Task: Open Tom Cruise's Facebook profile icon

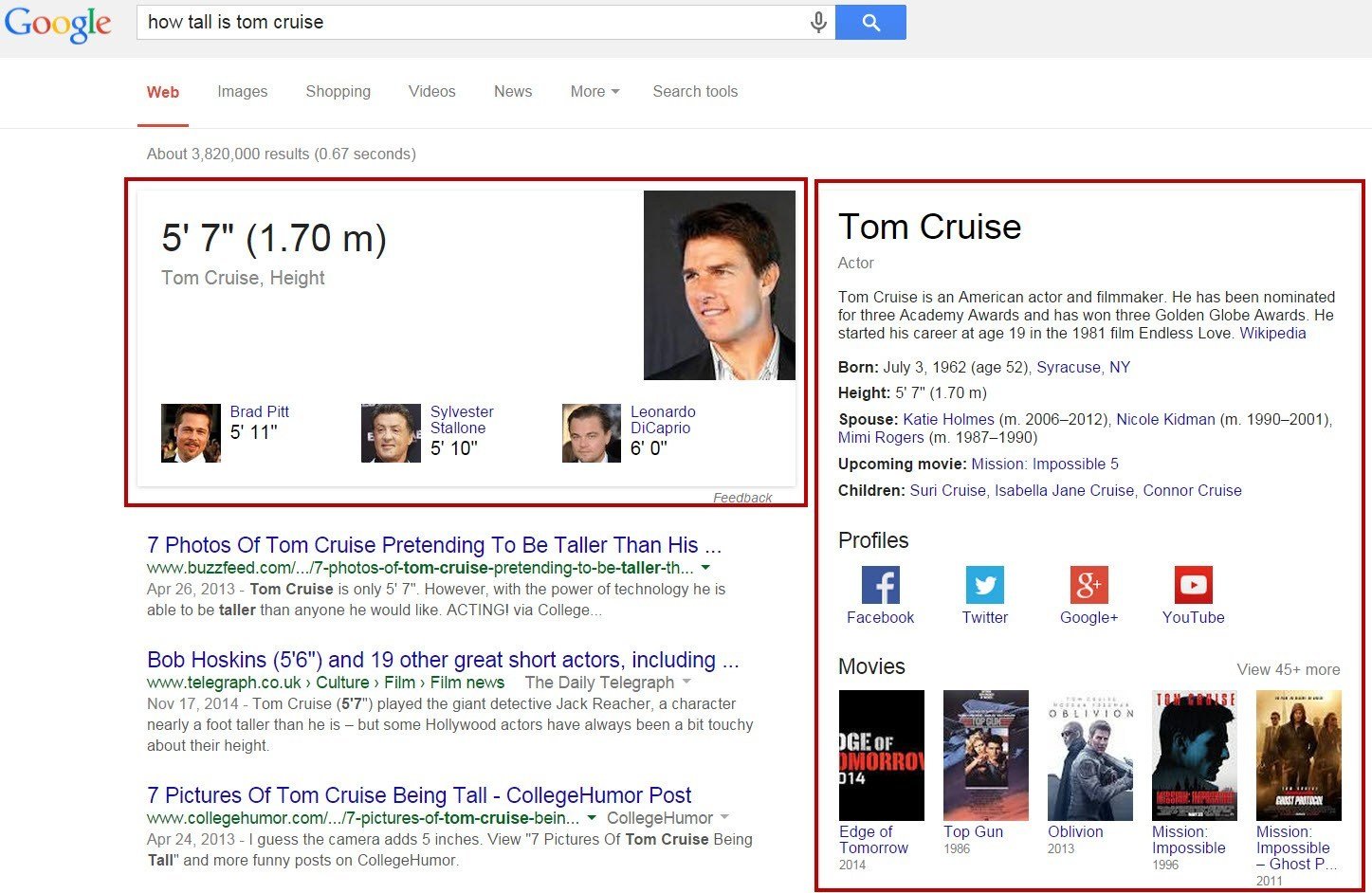Action: [881, 585]
